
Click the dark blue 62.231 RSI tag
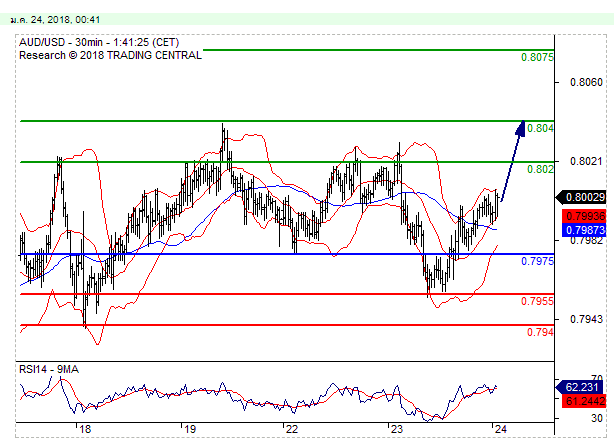pyautogui.click(x=581, y=387)
